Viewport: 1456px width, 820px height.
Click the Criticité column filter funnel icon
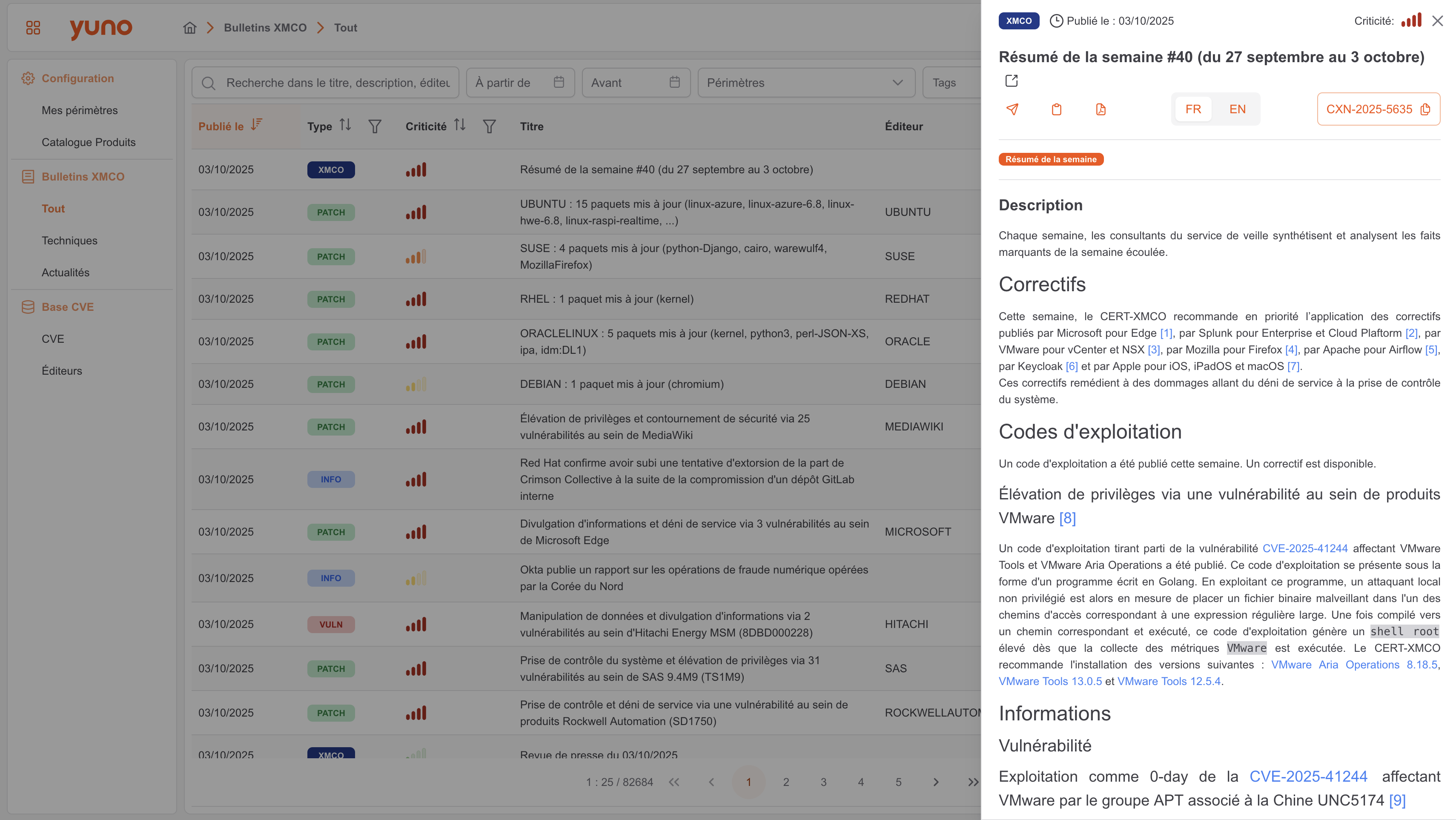tap(490, 126)
